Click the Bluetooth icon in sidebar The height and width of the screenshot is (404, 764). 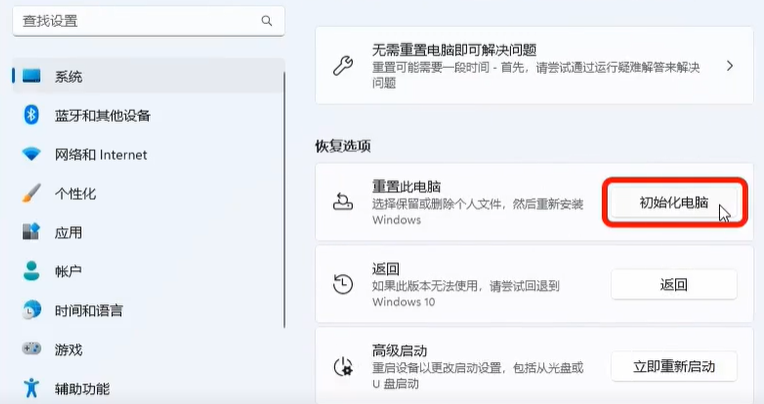click(x=32, y=115)
